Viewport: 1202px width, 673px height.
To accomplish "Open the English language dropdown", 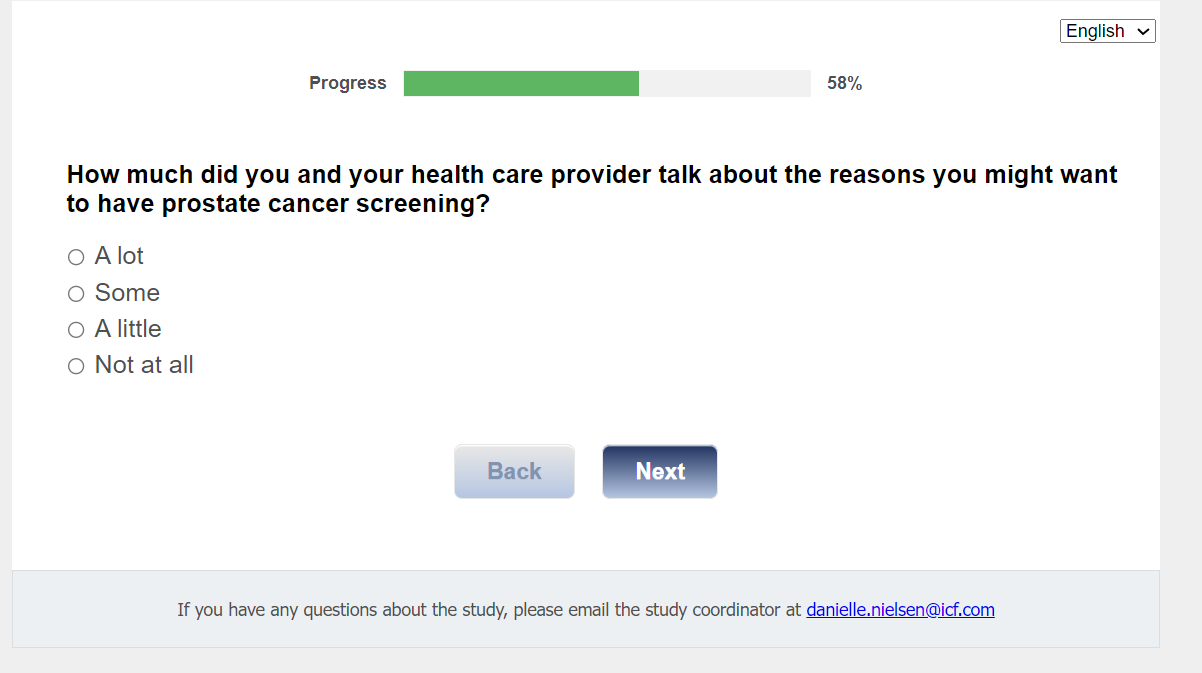I will coord(1106,31).
